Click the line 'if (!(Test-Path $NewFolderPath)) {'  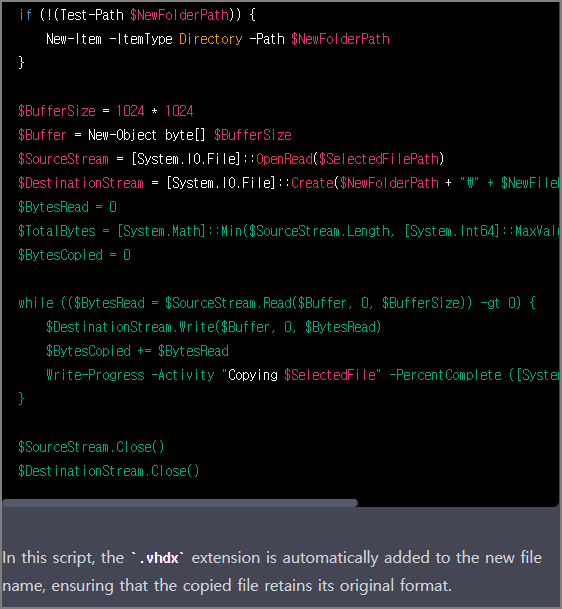[137, 15]
